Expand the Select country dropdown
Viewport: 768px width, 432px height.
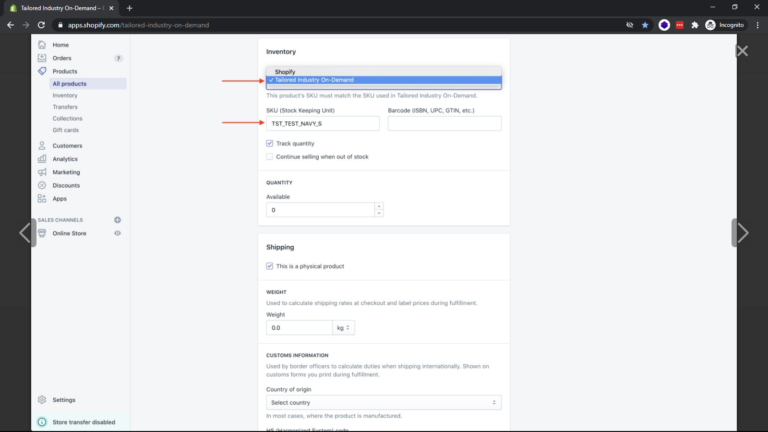click(383, 402)
